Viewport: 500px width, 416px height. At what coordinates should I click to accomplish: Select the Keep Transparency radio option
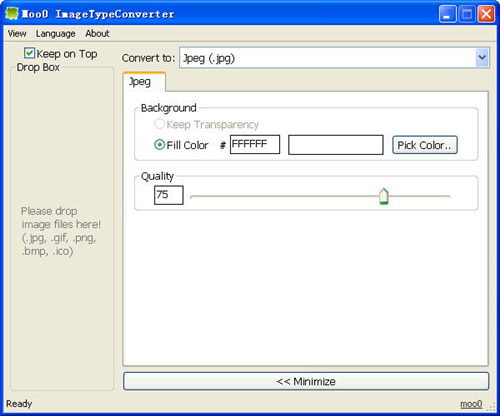159,124
